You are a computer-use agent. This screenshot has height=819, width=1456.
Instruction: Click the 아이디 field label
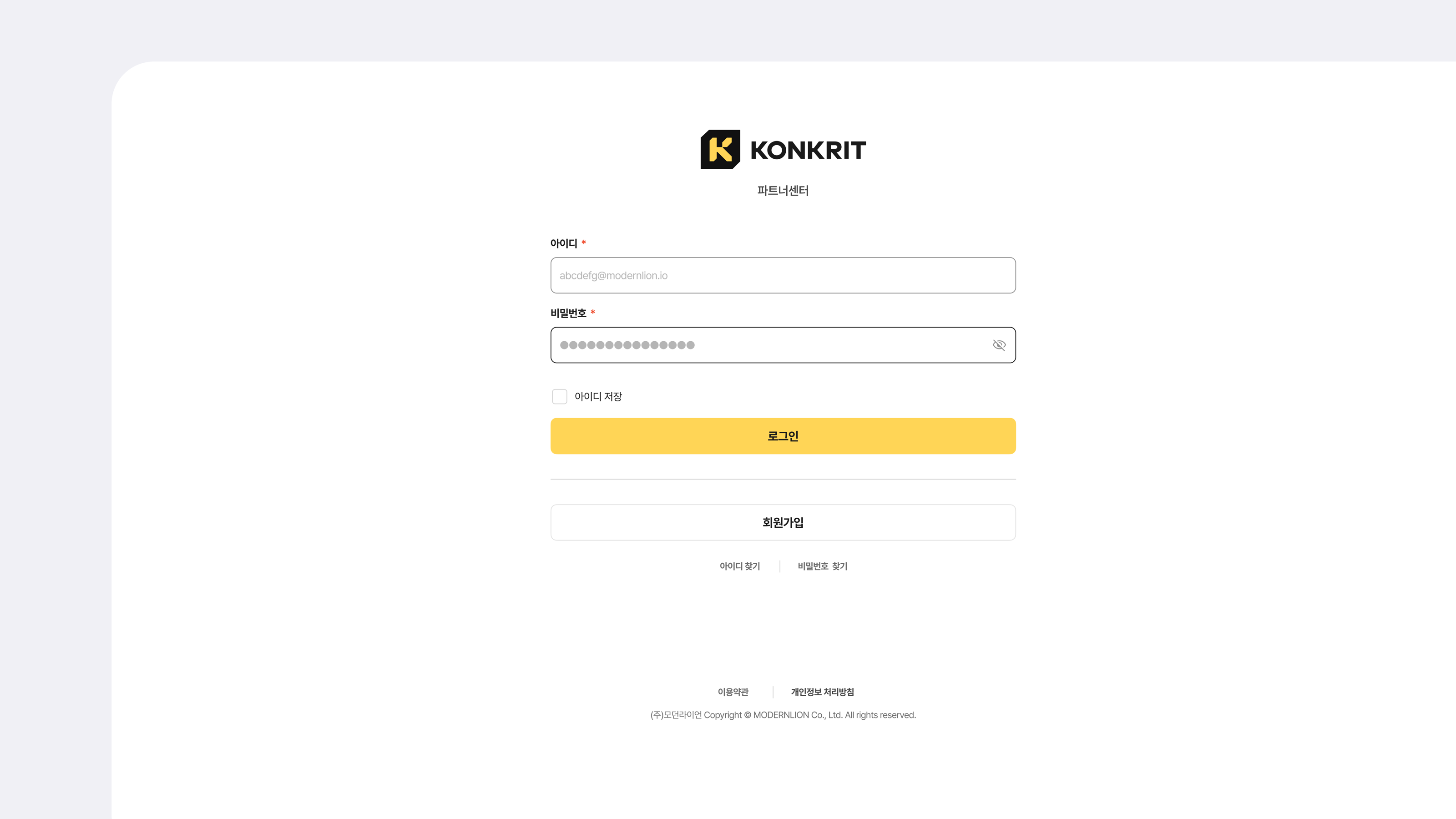click(564, 243)
